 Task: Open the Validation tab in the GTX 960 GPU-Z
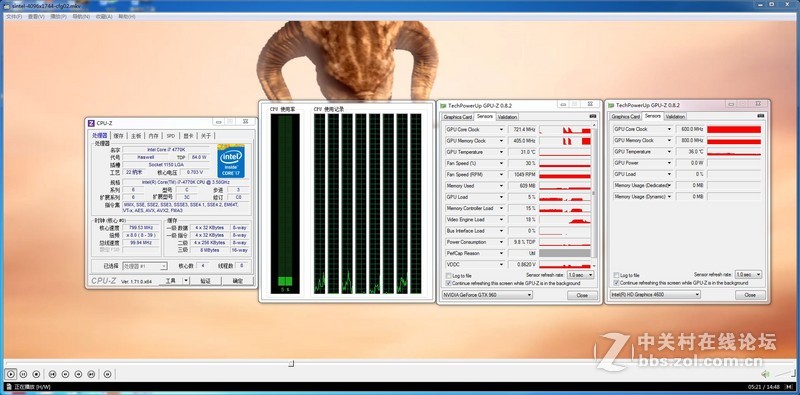tap(507, 117)
